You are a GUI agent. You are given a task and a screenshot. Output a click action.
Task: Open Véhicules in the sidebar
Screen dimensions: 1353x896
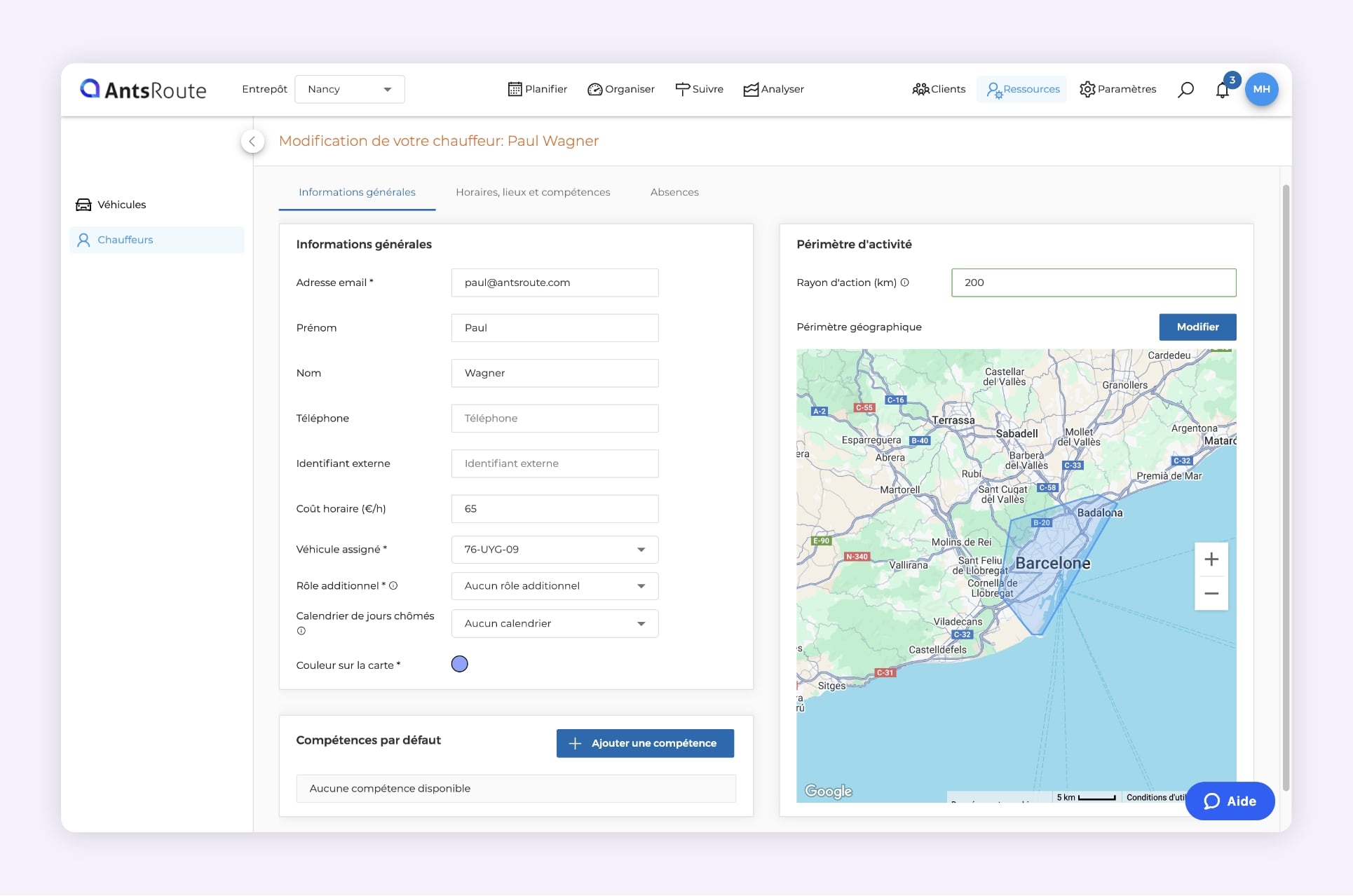click(x=121, y=205)
